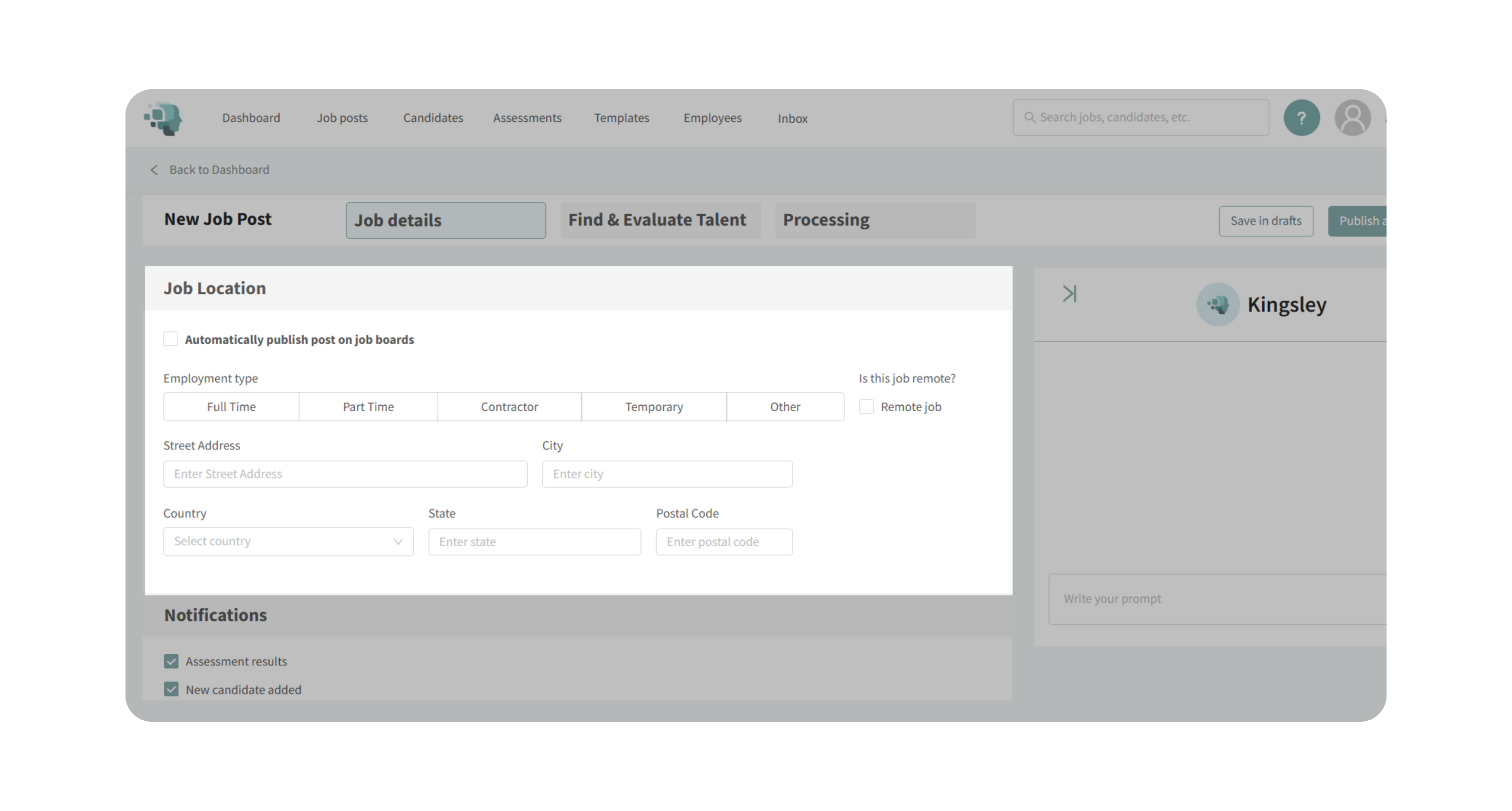
Task: Click the app logo in the header
Action: click(x=163, y=118)
